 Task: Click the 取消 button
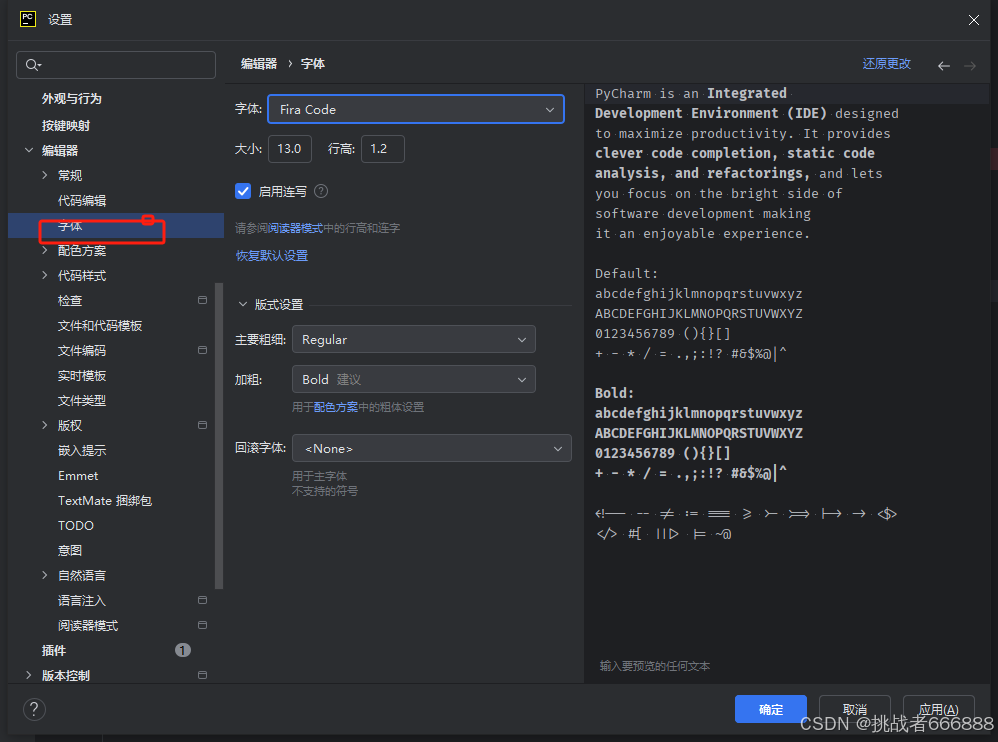854,709
